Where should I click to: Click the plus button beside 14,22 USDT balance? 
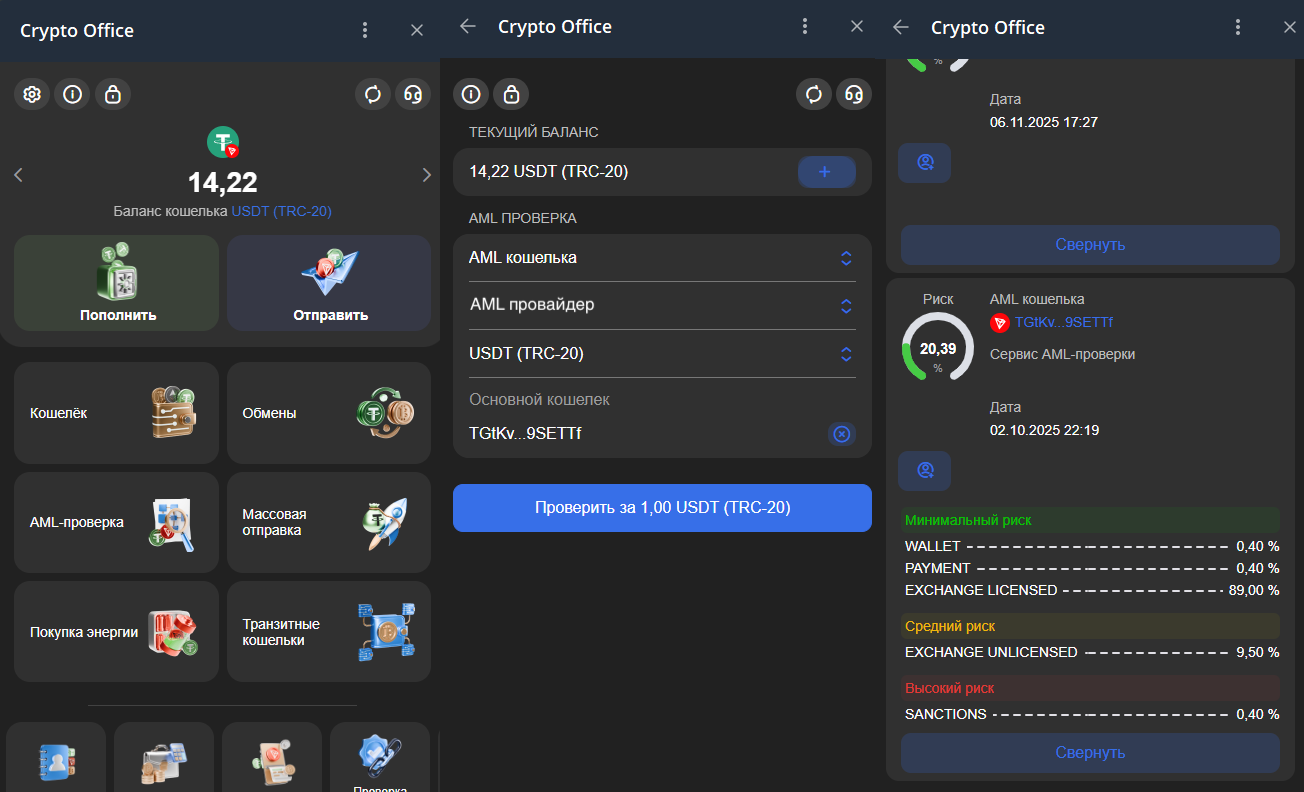(x=826, y=172)
